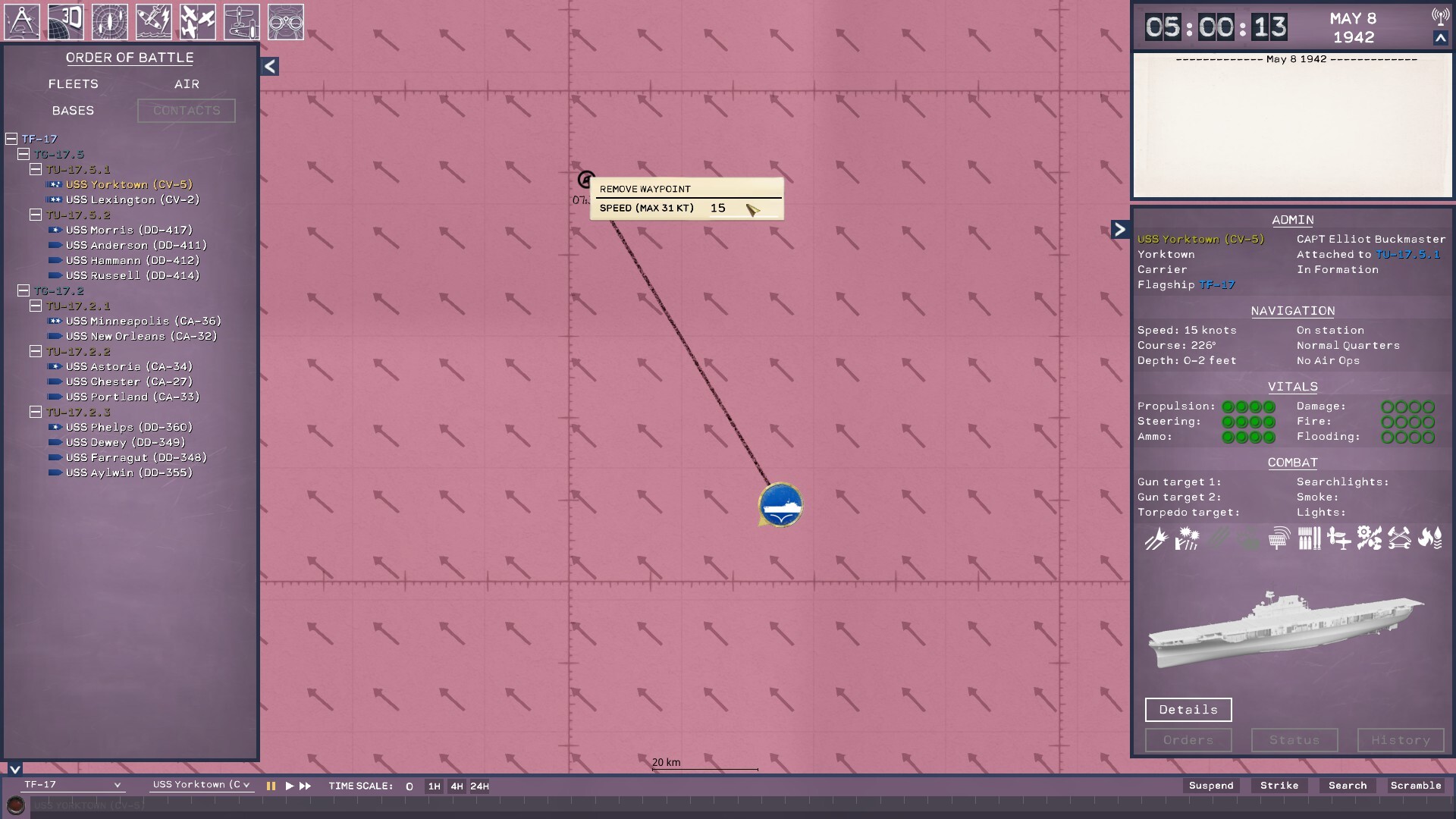Collapse the ship info panel arrow
The image size is (1456, 819).
click(x=1120, y=229)
